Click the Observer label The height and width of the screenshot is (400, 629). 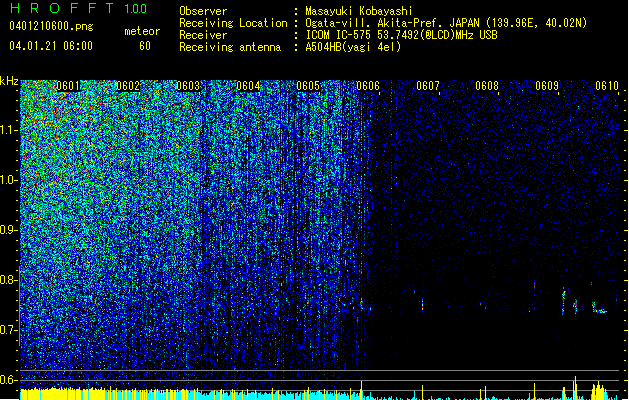coord(203,11)
